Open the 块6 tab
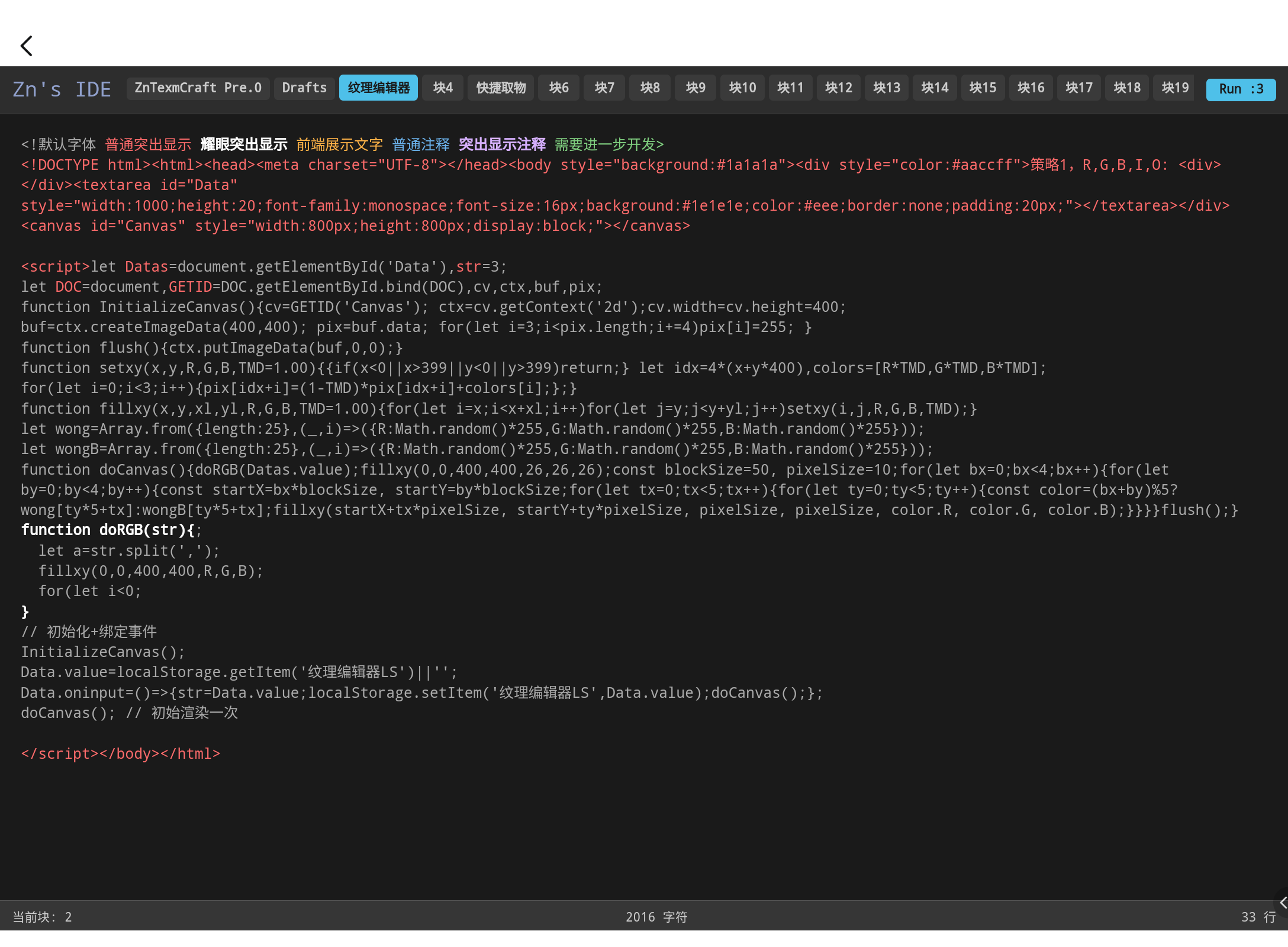This screenshot has height=947, width=1288. coord(559,88)
